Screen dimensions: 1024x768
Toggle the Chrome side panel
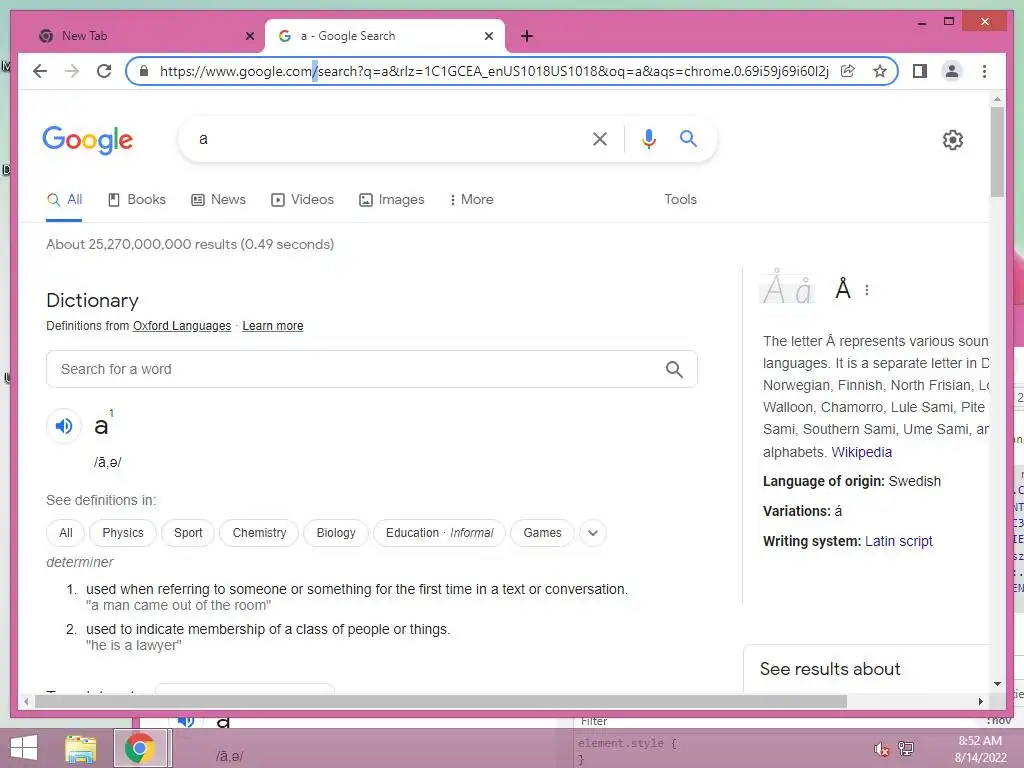coord(920,71)
